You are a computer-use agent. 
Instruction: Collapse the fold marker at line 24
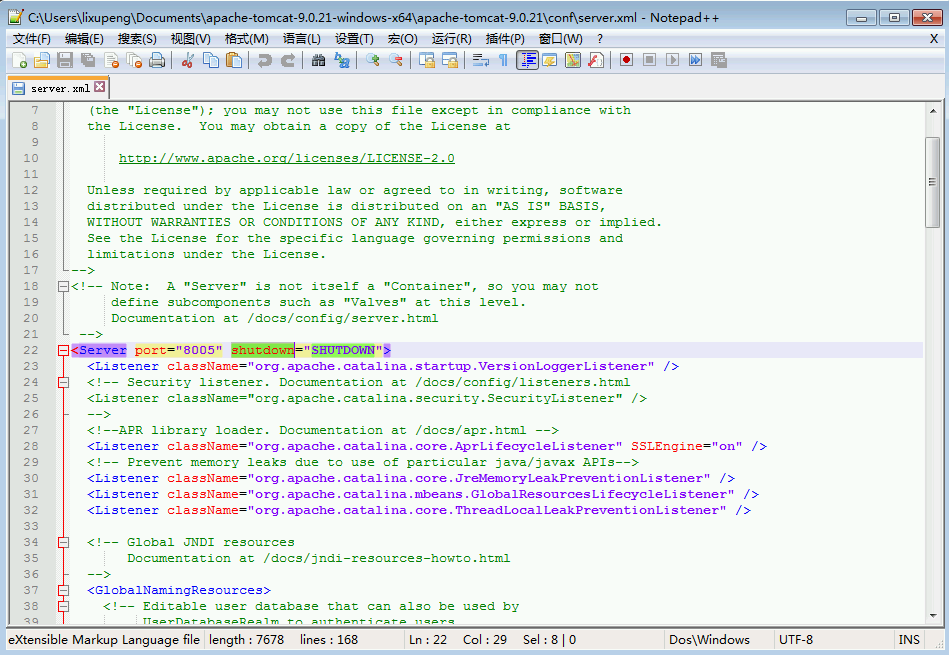pyautogui.click(x=63, y=383)
